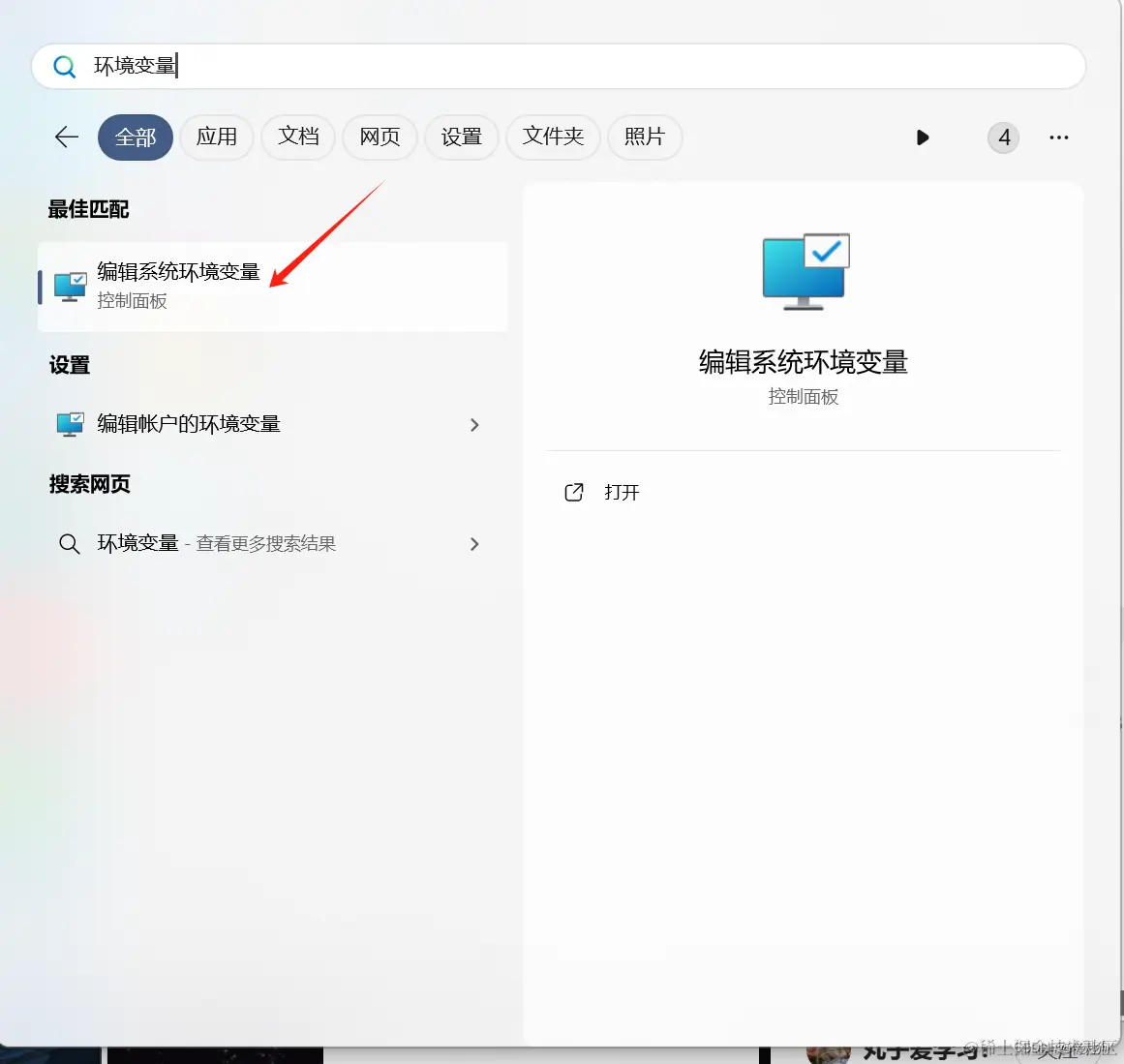Click the external-link icon beside 打开
The width and height of the screenshot is (1124, 1064).
coord(574,492)
